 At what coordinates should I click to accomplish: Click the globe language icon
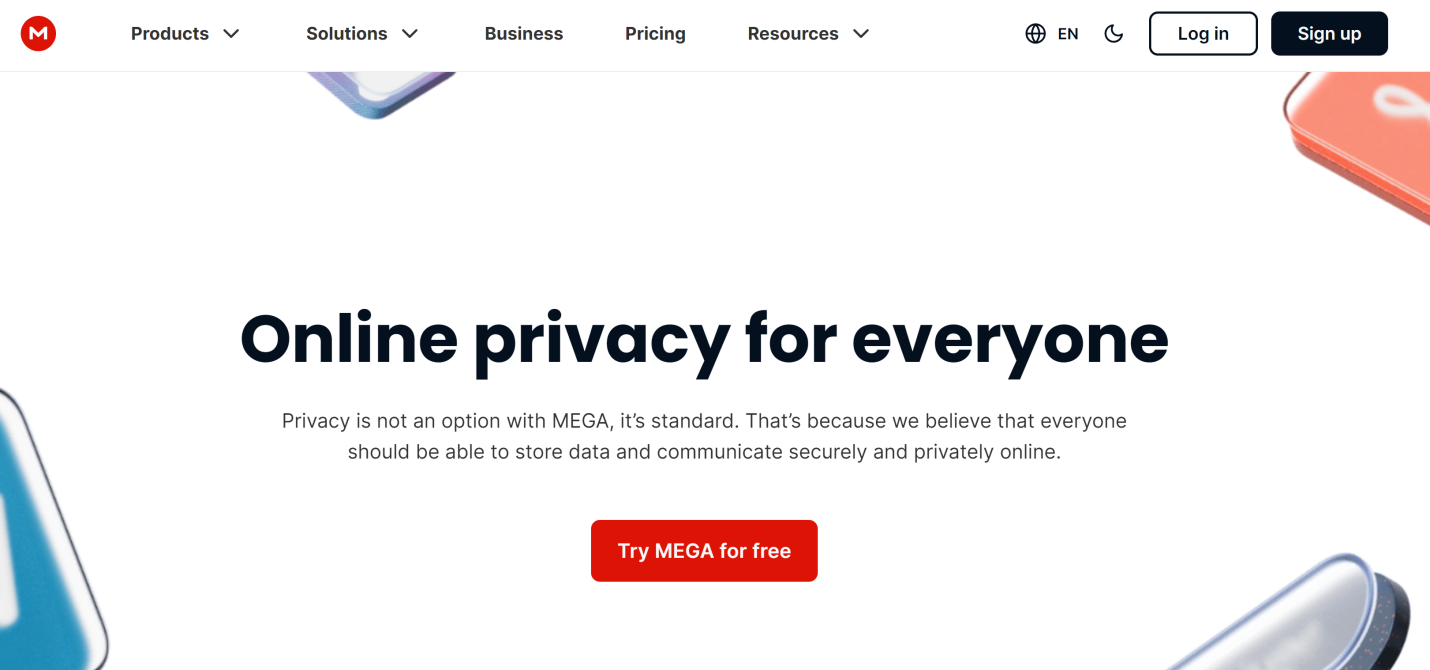[1035, 34]
